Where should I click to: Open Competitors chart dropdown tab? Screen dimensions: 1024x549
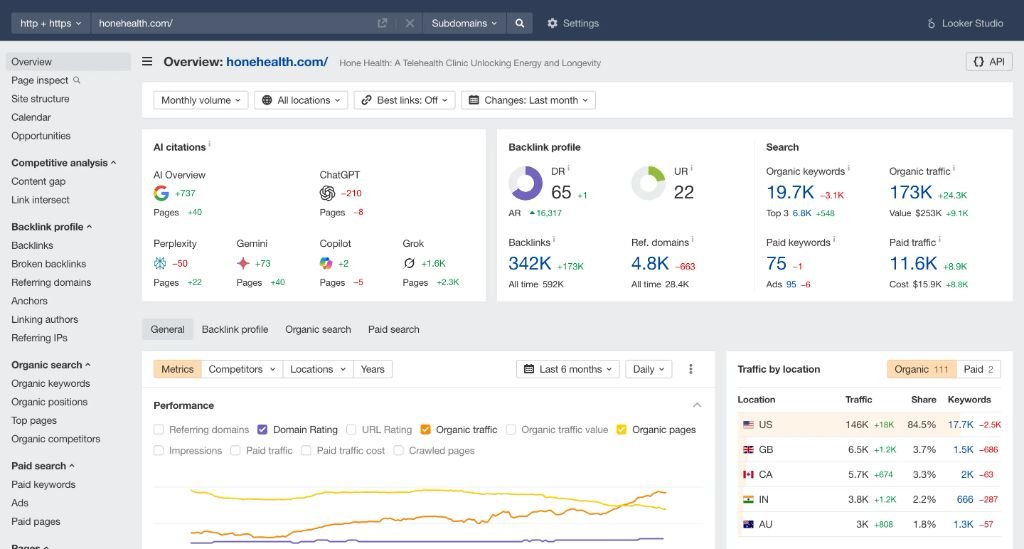tap(242, 369)
